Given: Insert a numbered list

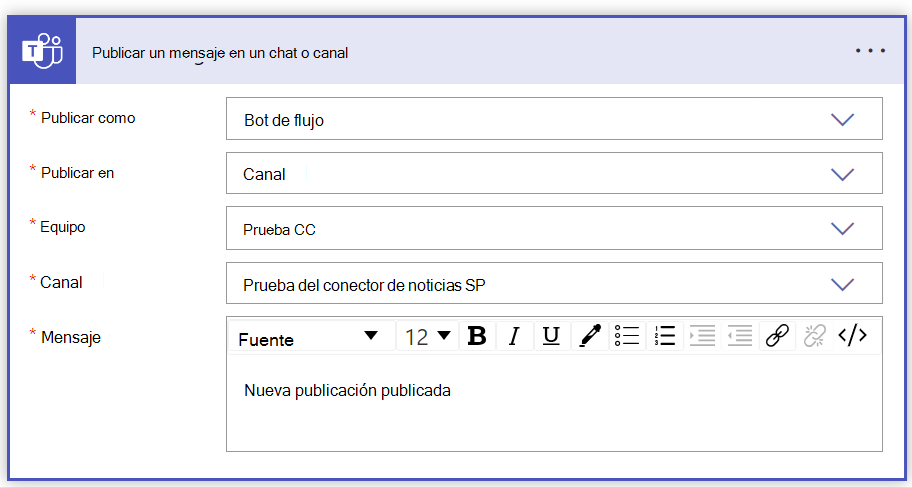Looking at the screenshot, I should coord(664,336).
